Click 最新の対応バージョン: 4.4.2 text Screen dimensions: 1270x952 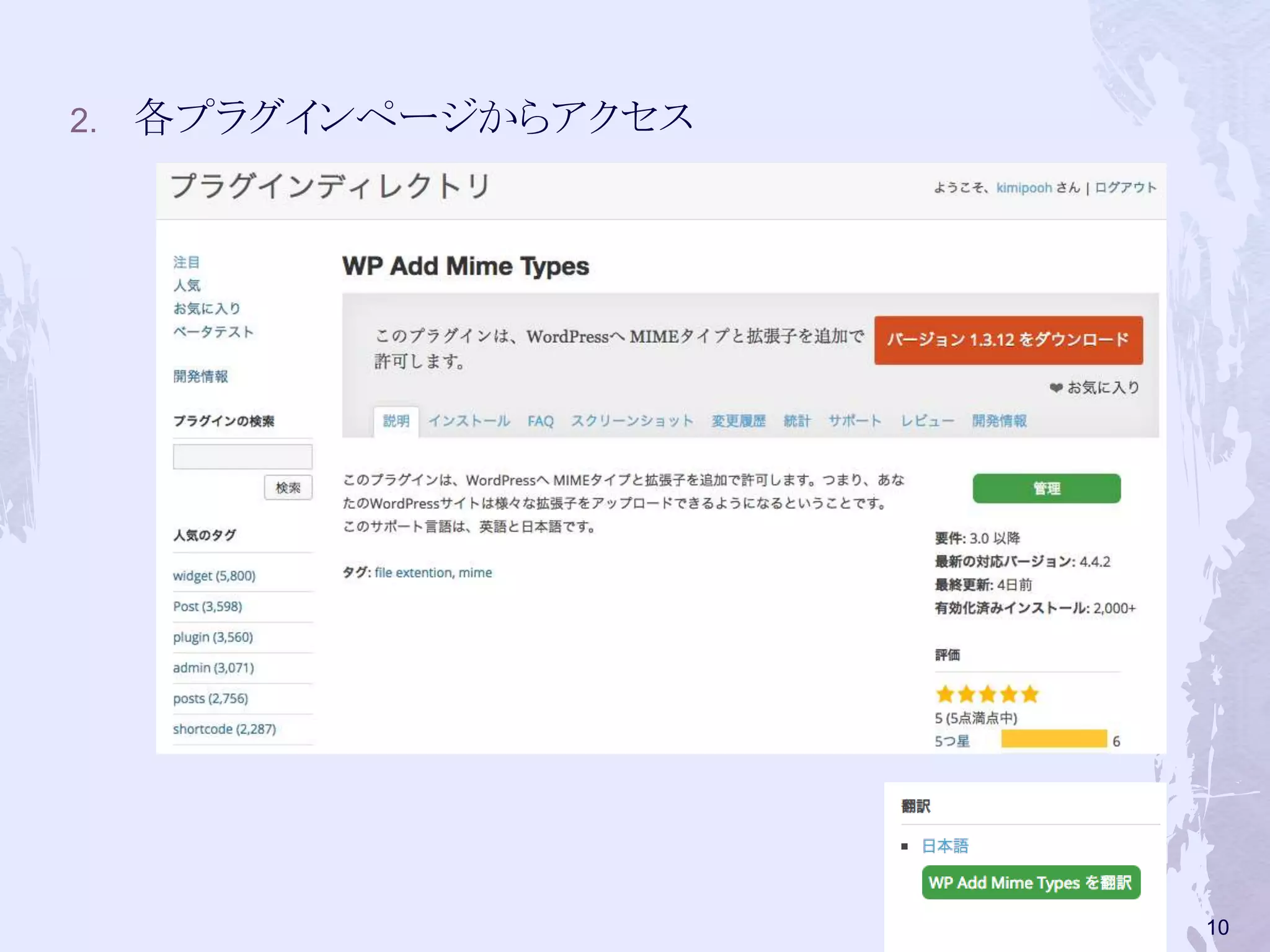pos(1023,562)
